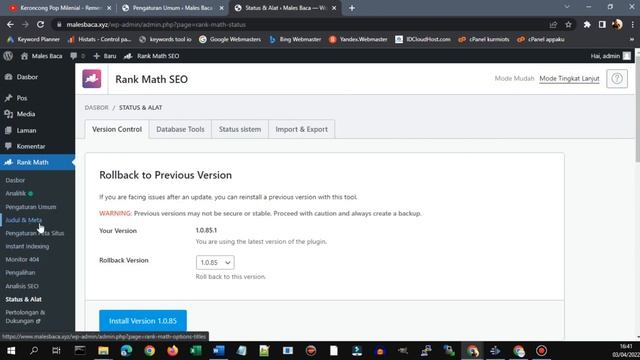The width and height of the screenshot is (640, 360).
Task: Switch to Pengaturan Umum browser tab
Action: click(x=173, y=8)
